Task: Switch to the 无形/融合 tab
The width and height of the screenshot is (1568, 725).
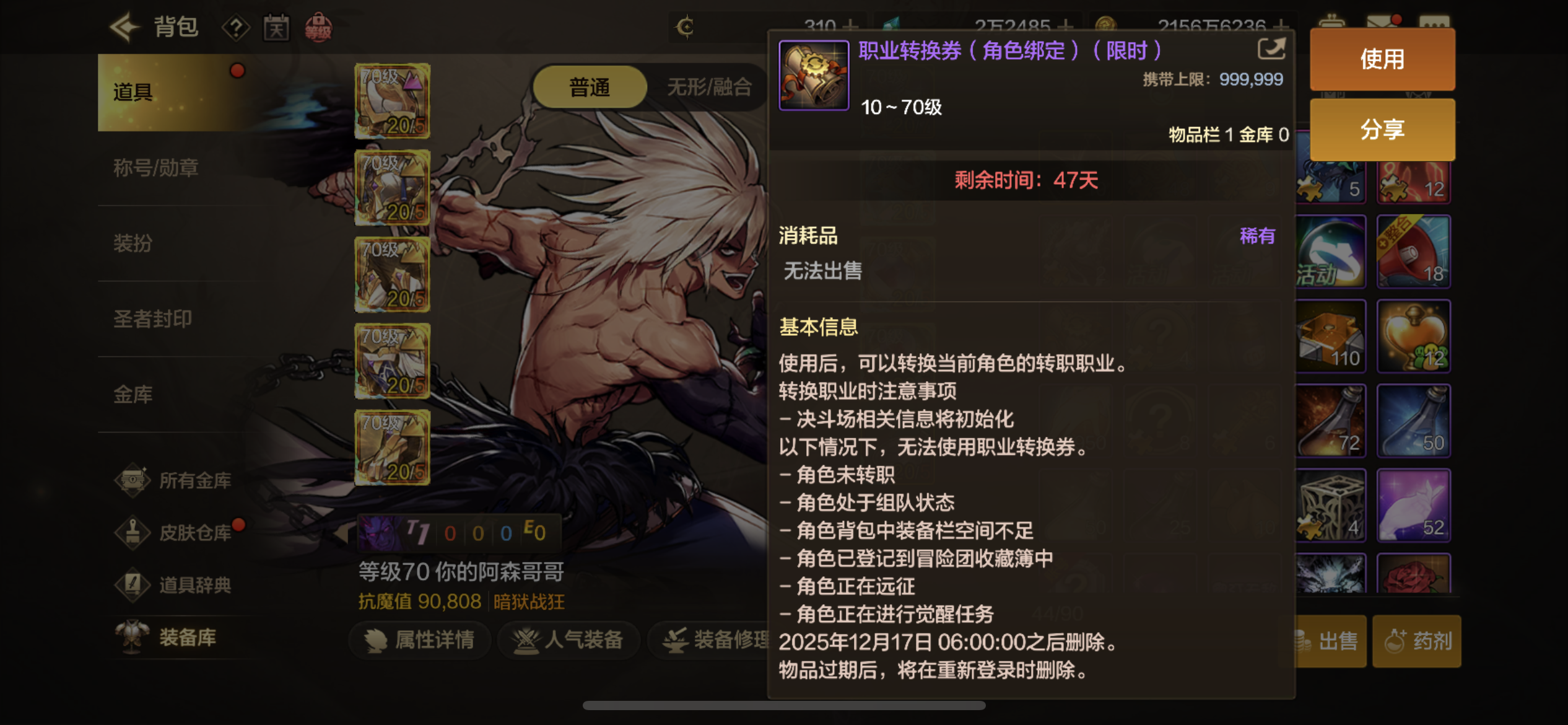Action: (x=709, y=87)
